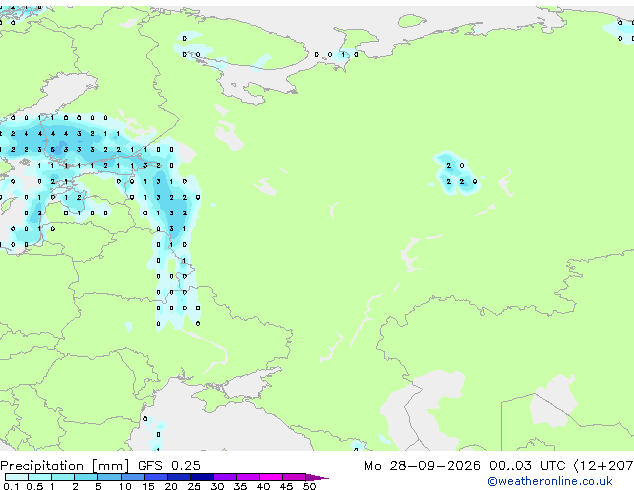The width and height of the screenshot is (634, 490).
Task: Click the 00..03 UTC time label
Action: coord(526,466)
